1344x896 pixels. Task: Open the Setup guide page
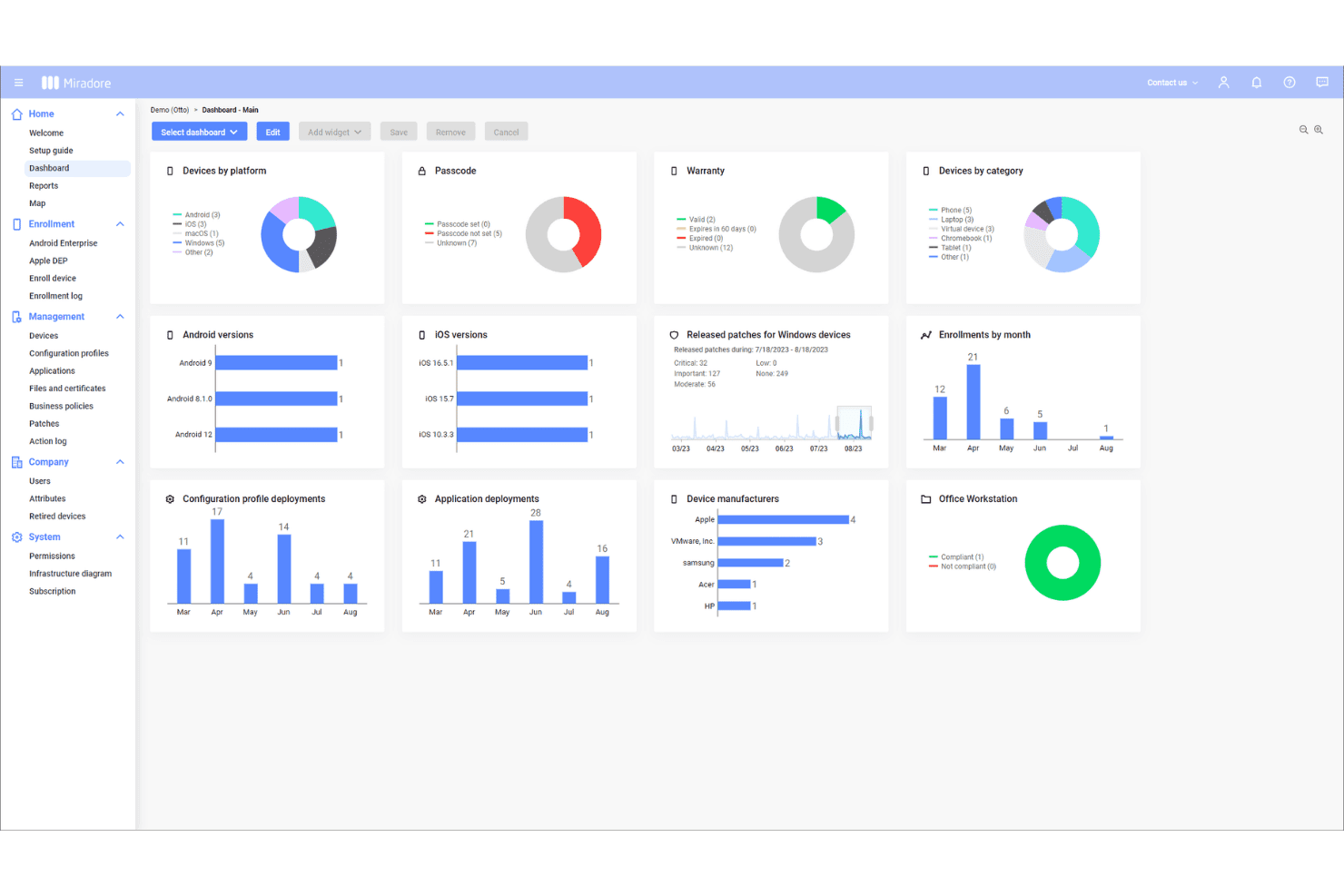click(51, 151)
